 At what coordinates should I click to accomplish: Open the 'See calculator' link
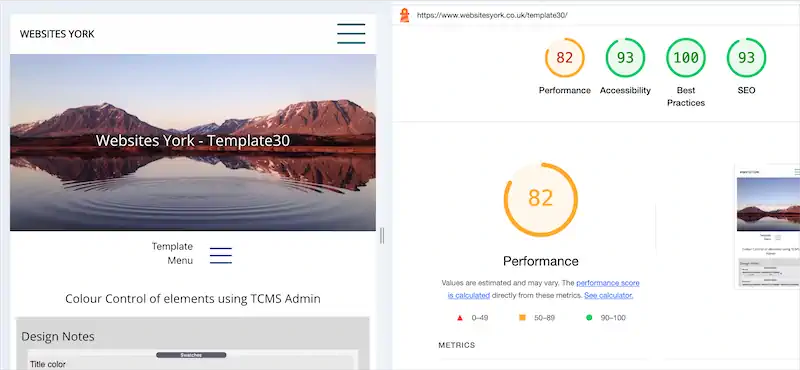point(609,295)
